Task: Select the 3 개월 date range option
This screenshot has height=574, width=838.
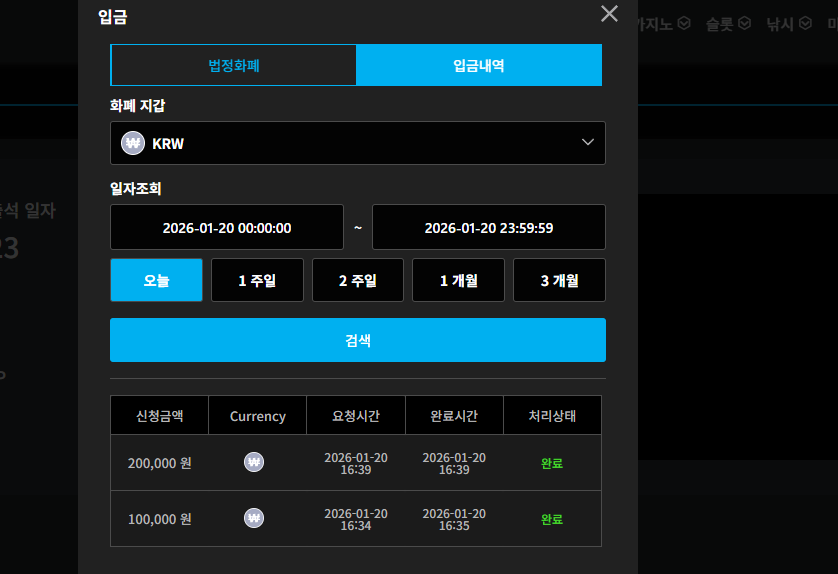Action: pyautogui.click(x=560, y=280)
